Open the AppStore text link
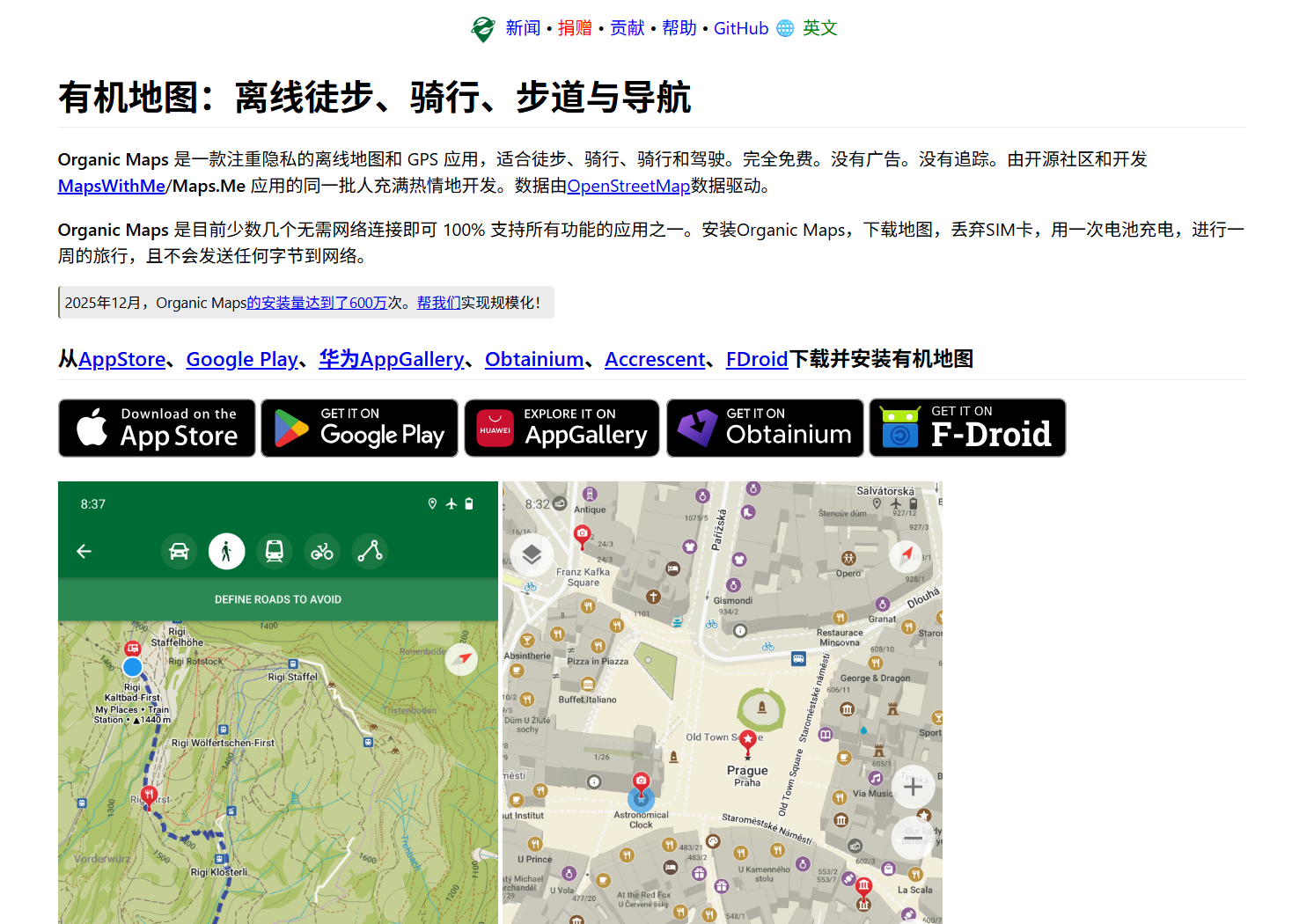1292x924 pixels. click(121, 359)
